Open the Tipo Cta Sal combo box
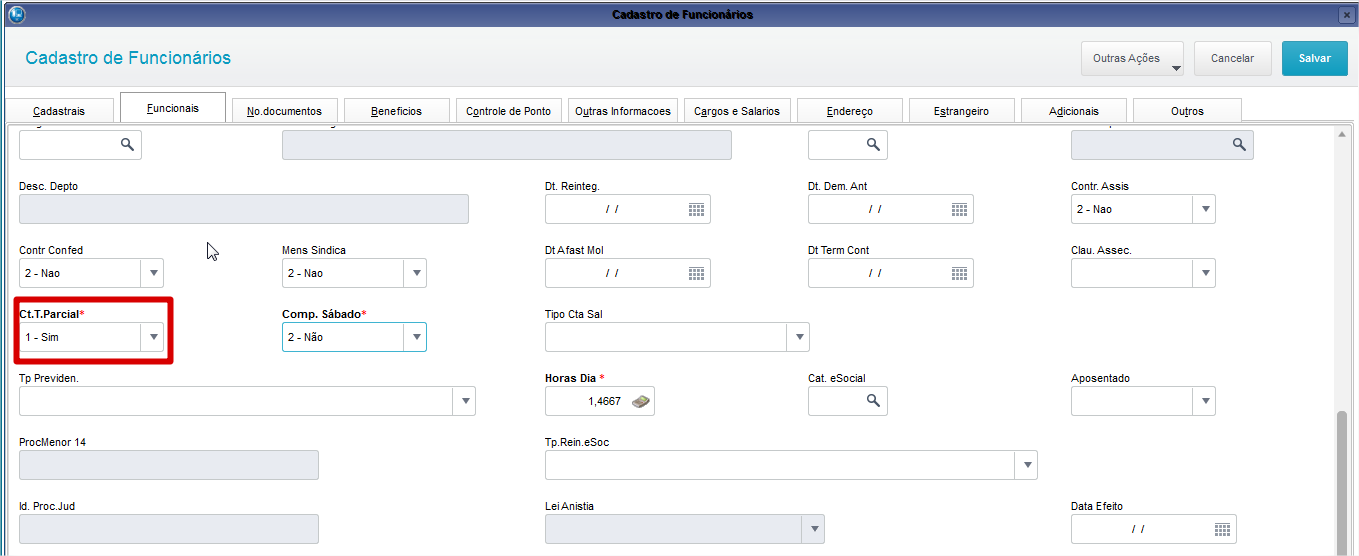 [x=798, y=338]
